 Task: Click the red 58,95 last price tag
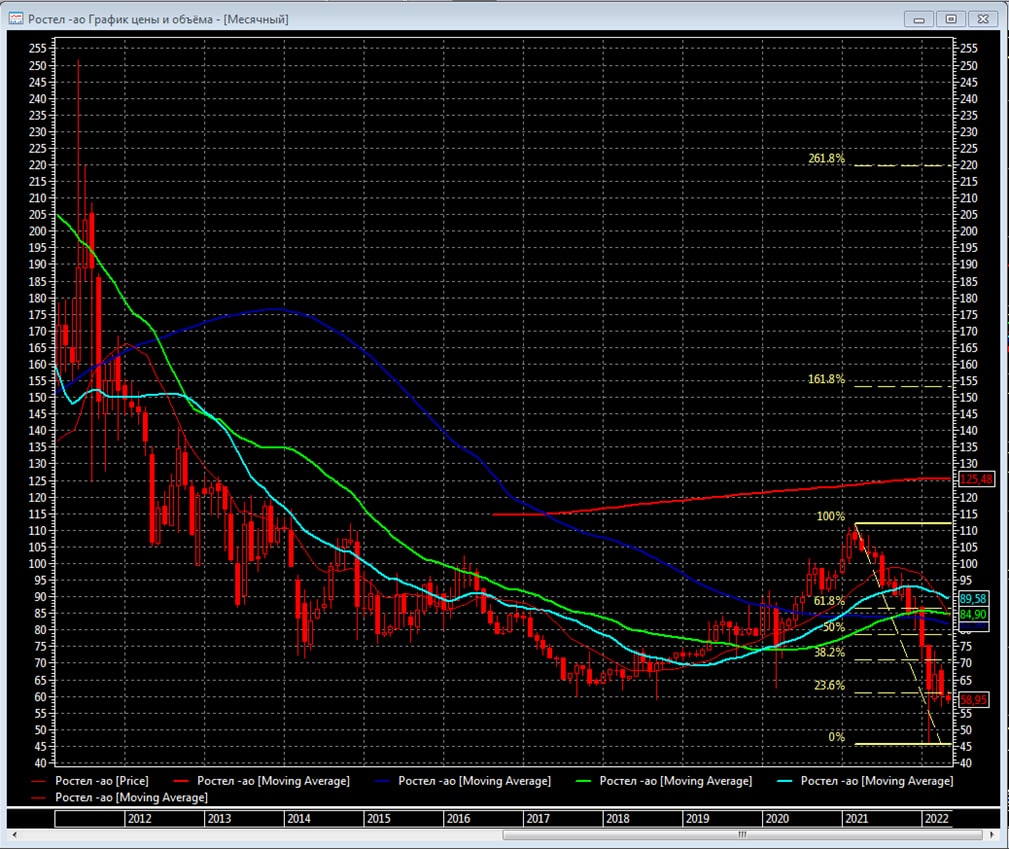973,700
